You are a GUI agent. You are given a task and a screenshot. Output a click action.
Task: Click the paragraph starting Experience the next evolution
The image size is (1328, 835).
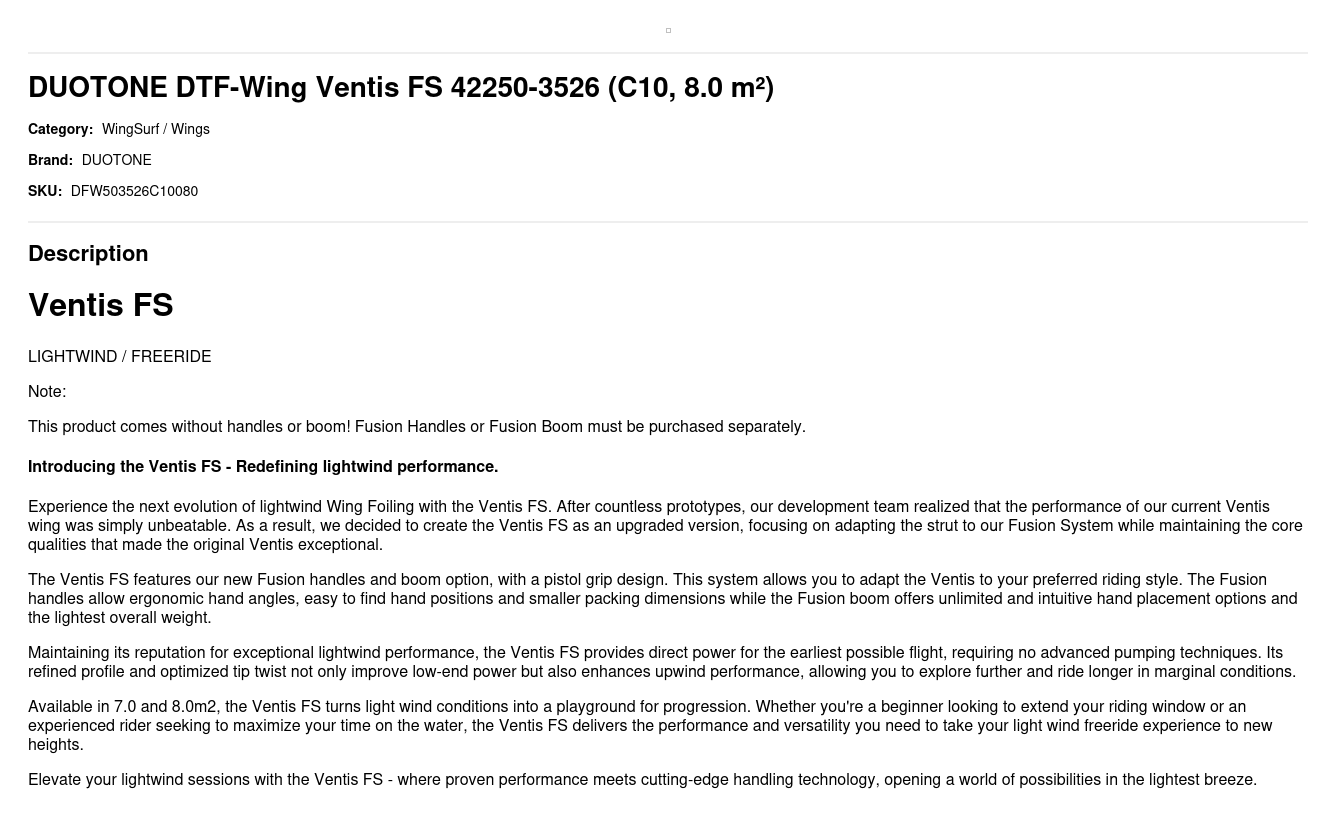point(664,525)
